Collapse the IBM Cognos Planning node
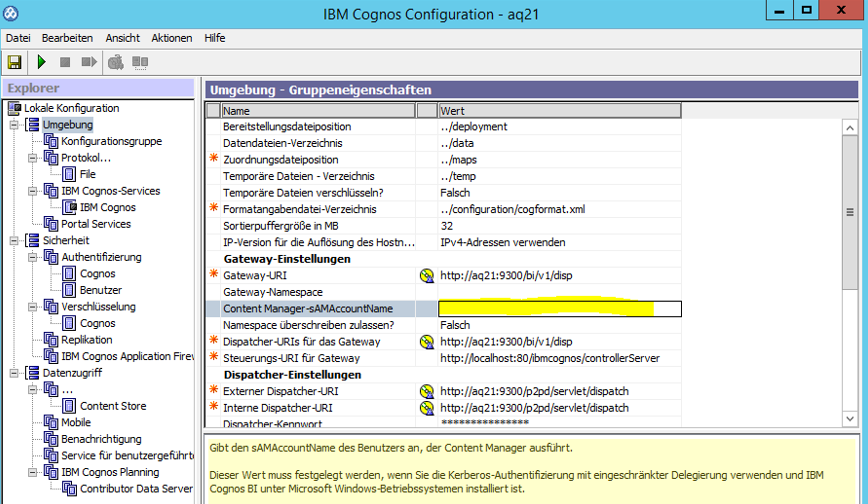Image resolution: width=868 pixels, height=504 pixels. pos(33,473)
